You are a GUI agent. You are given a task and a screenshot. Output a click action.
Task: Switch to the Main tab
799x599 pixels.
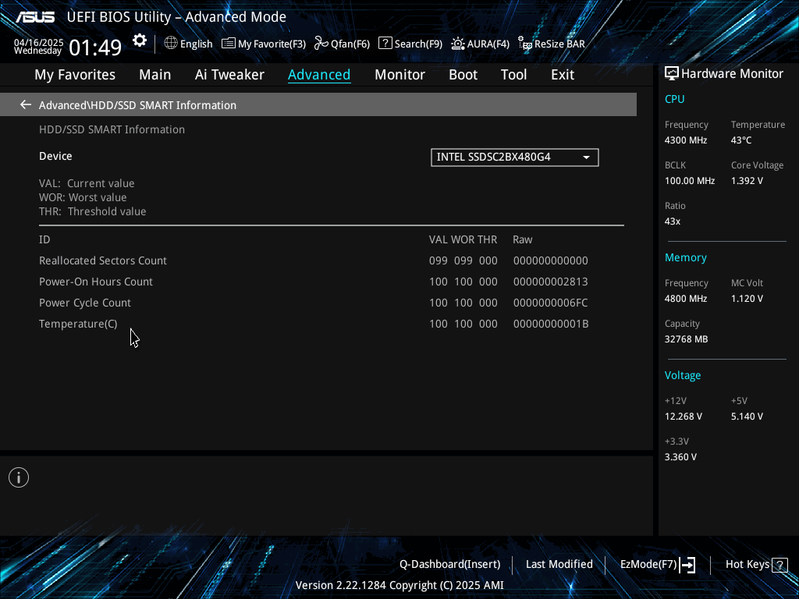[x=155, y=74]
